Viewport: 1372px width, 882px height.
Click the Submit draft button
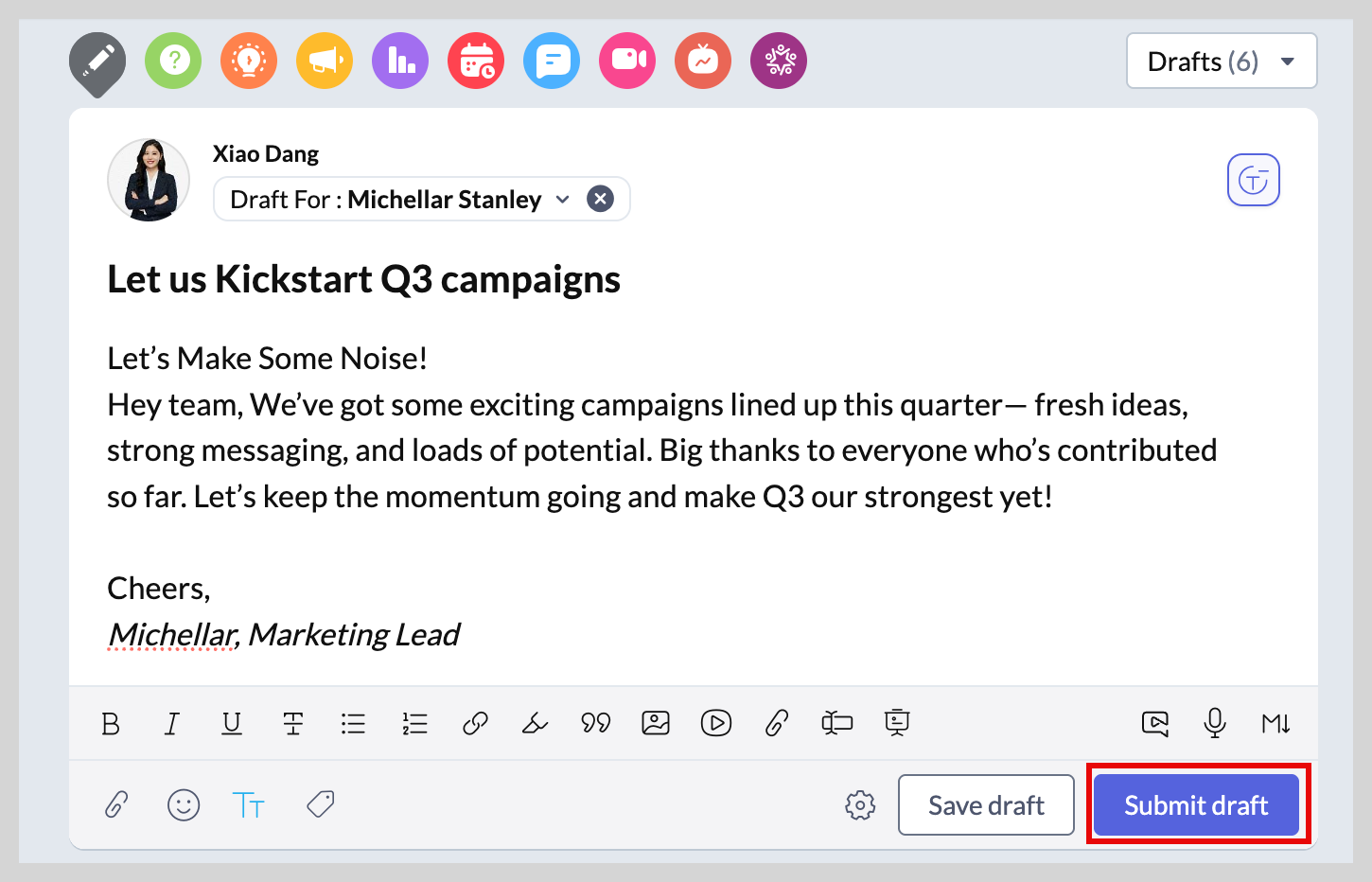coord(1196,805)
